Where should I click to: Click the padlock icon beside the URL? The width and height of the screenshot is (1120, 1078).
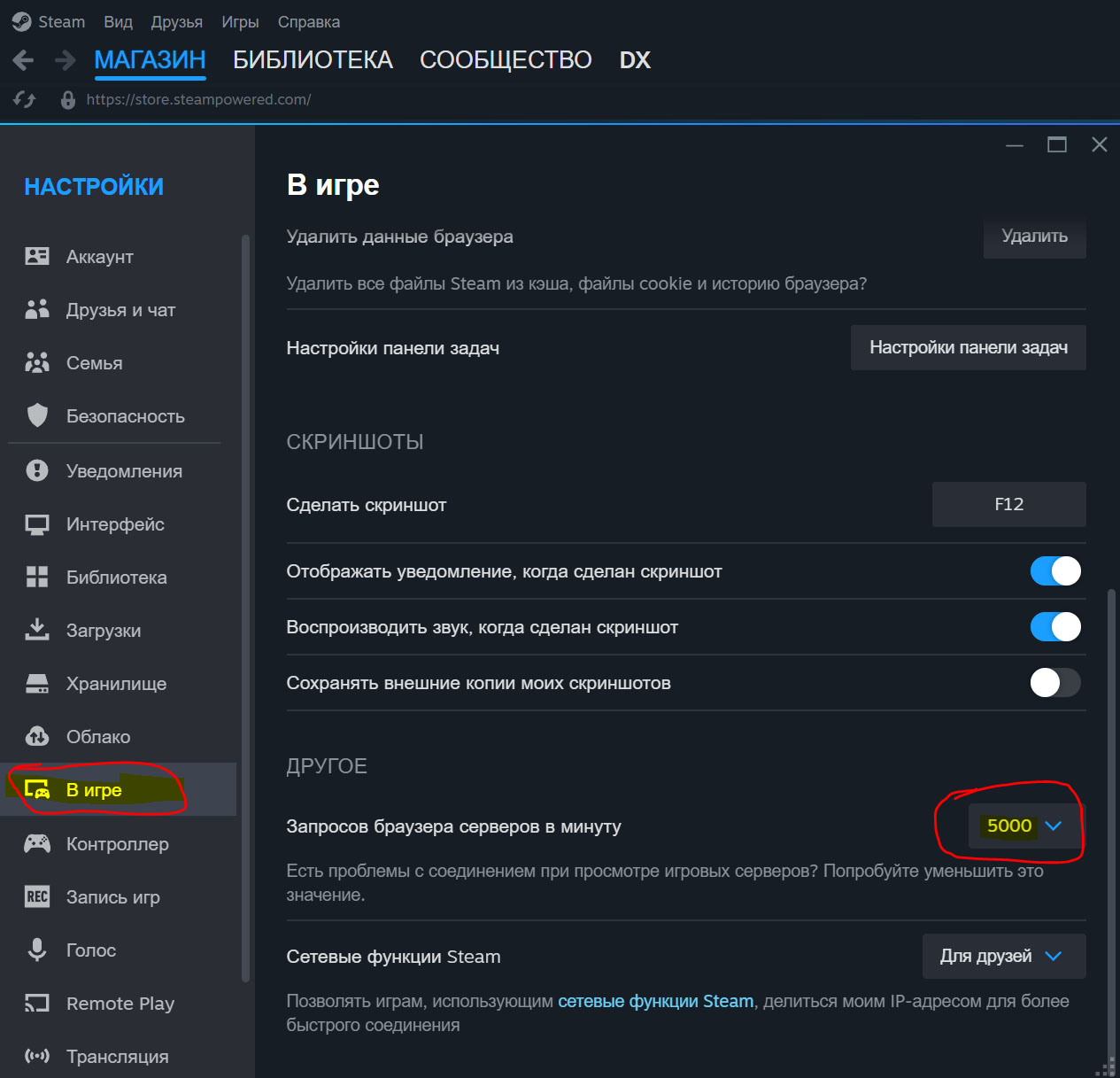(x=67, y=100)
